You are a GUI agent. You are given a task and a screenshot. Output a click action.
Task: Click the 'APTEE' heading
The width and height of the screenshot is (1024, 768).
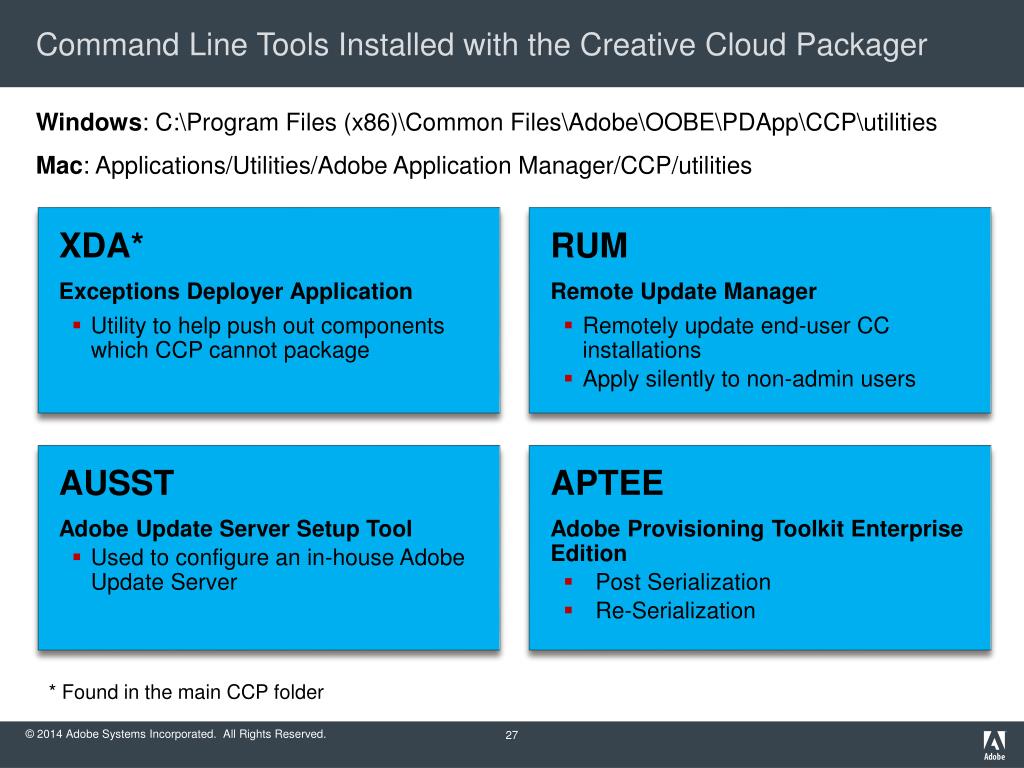point(607,483)
